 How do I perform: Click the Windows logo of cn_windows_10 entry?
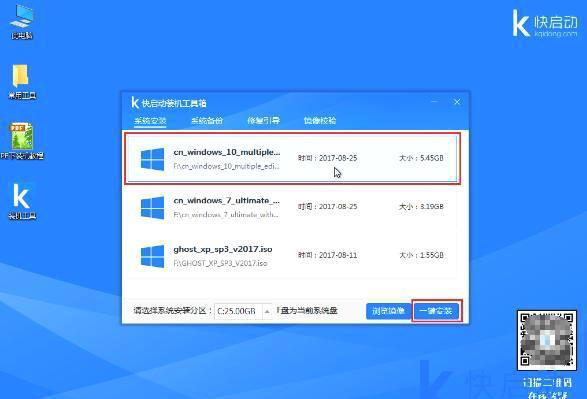tap(152, 159)
